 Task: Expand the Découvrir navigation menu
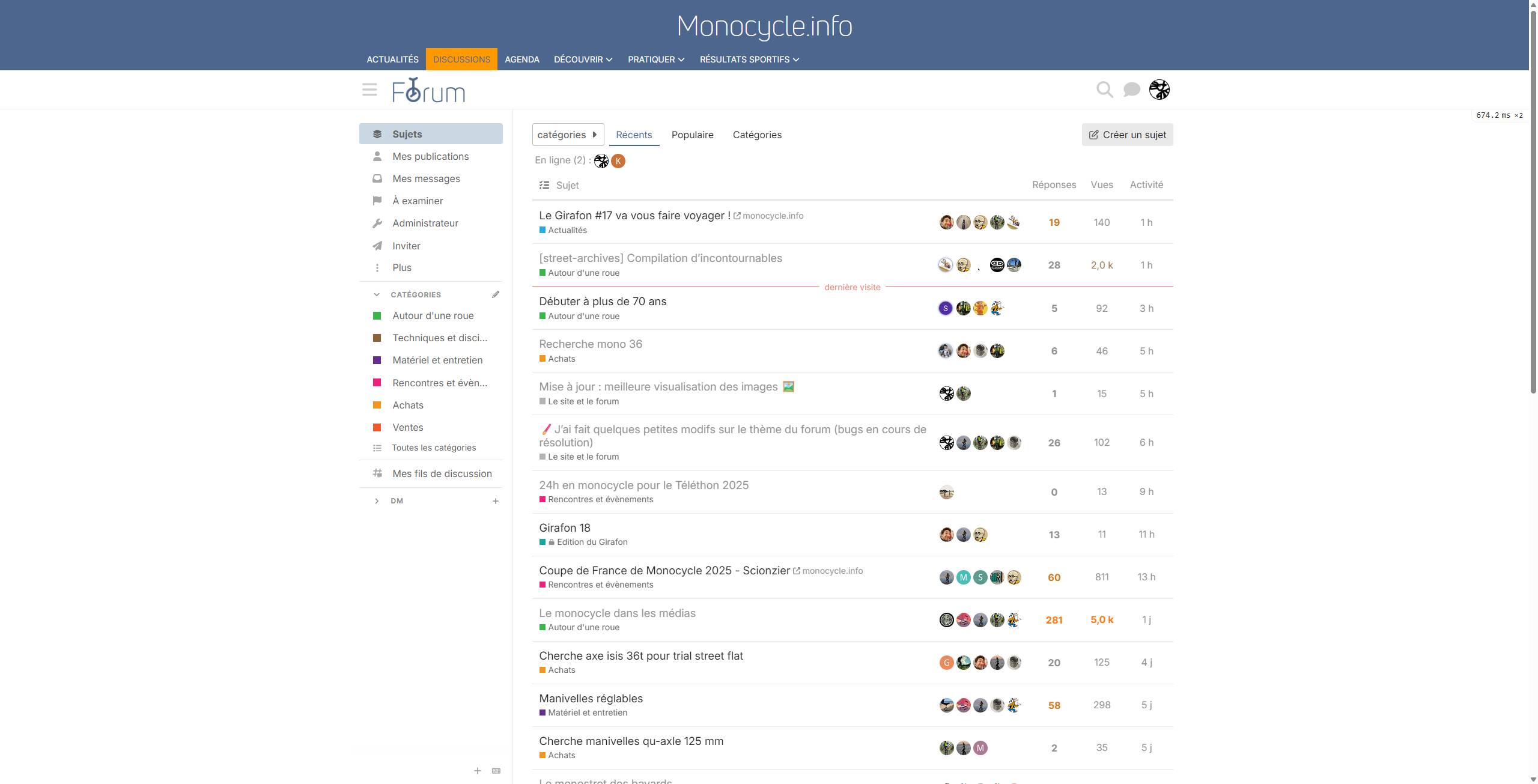583,59
